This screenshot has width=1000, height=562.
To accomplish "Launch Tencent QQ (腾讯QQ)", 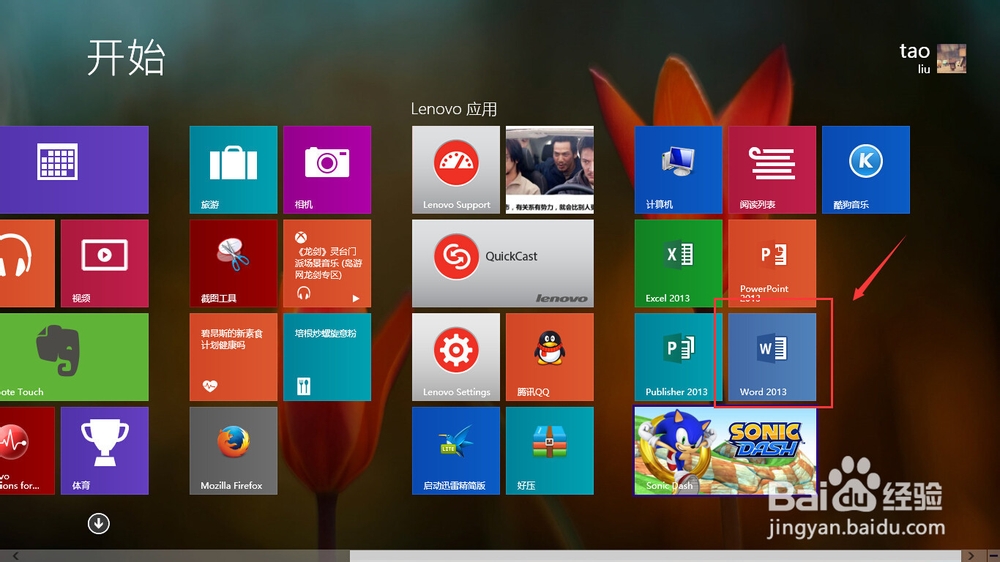I will 550,357.
